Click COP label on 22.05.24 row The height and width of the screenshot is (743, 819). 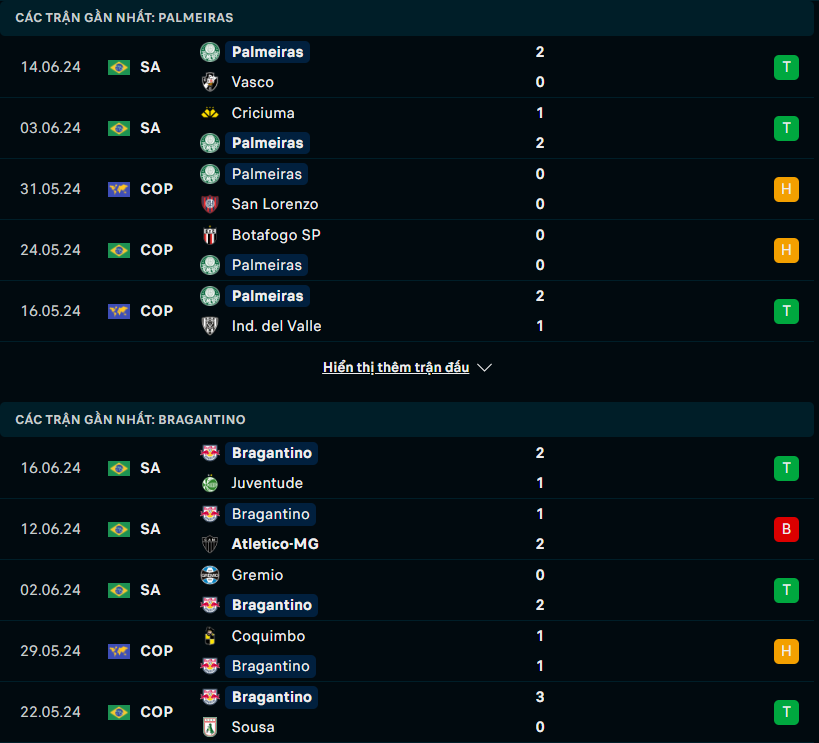coord(157,712)
